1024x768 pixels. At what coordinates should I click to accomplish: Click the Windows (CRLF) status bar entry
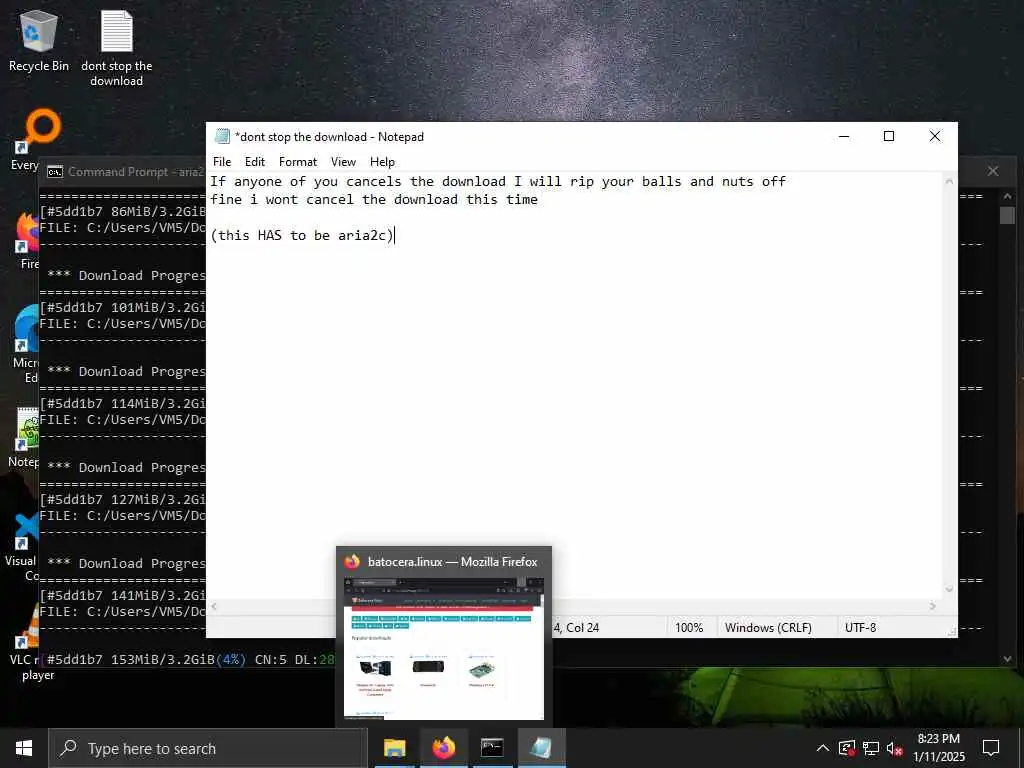click(768, 628)
